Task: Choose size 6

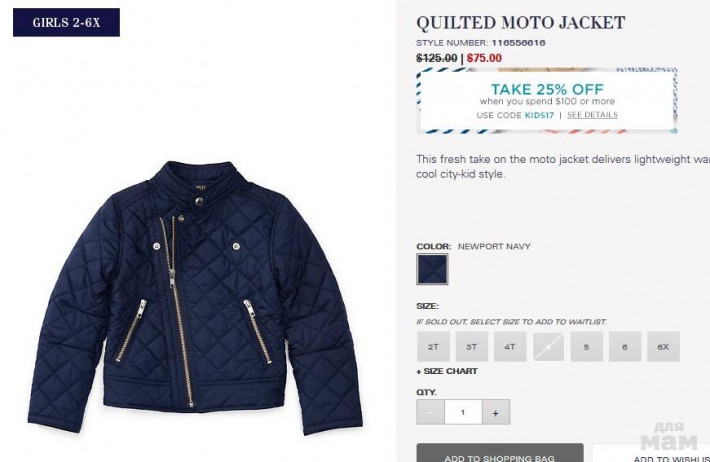Action: (x=625, y=346)
